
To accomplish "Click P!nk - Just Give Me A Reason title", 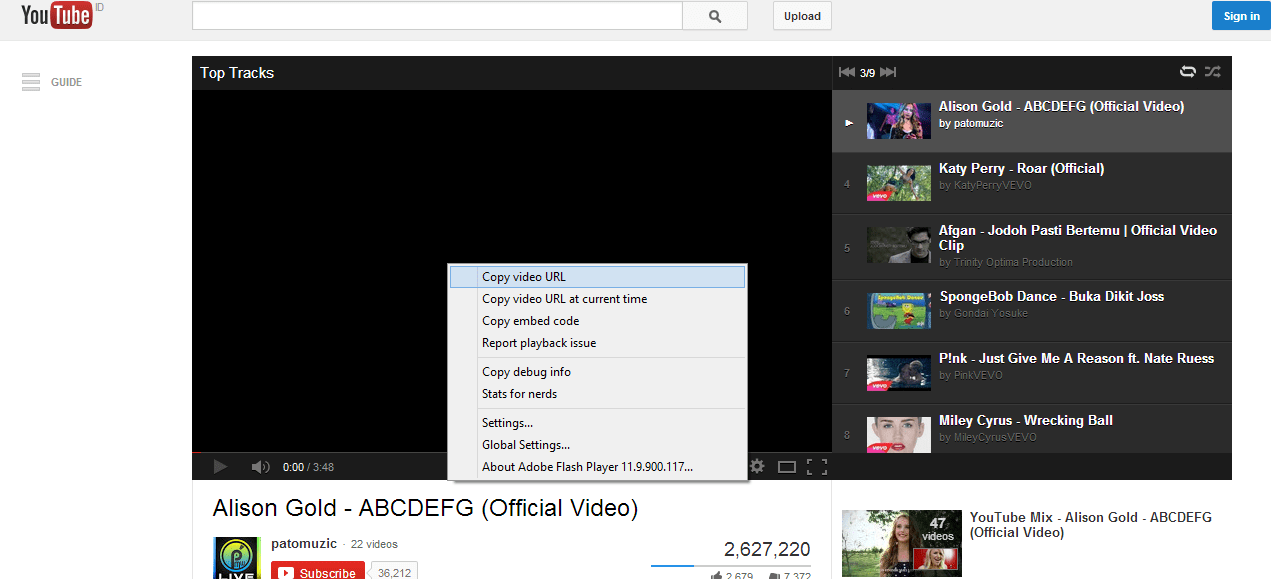I will click(x=1076, y=358).
